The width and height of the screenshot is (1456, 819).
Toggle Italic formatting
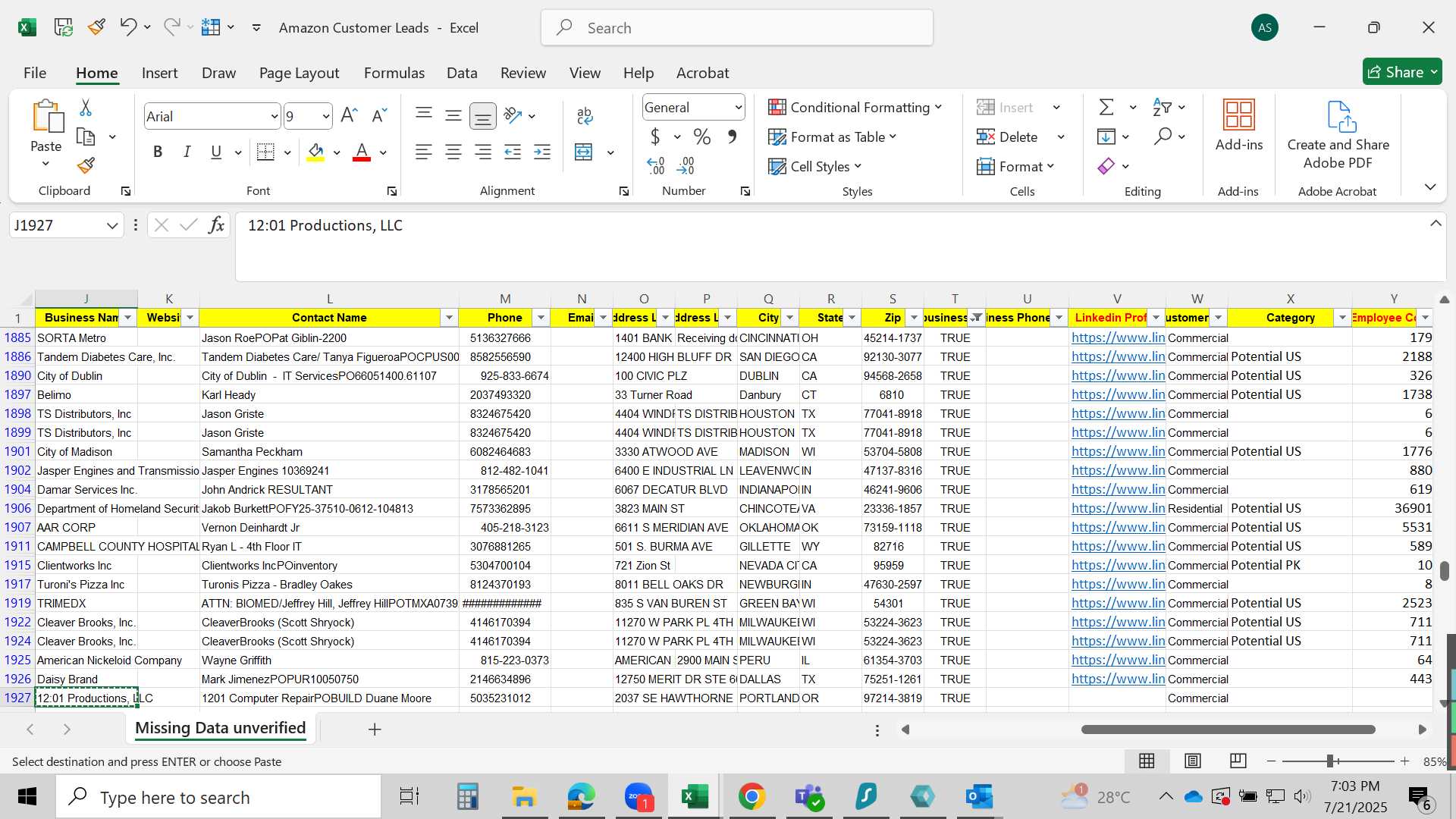tap(187, 152)
